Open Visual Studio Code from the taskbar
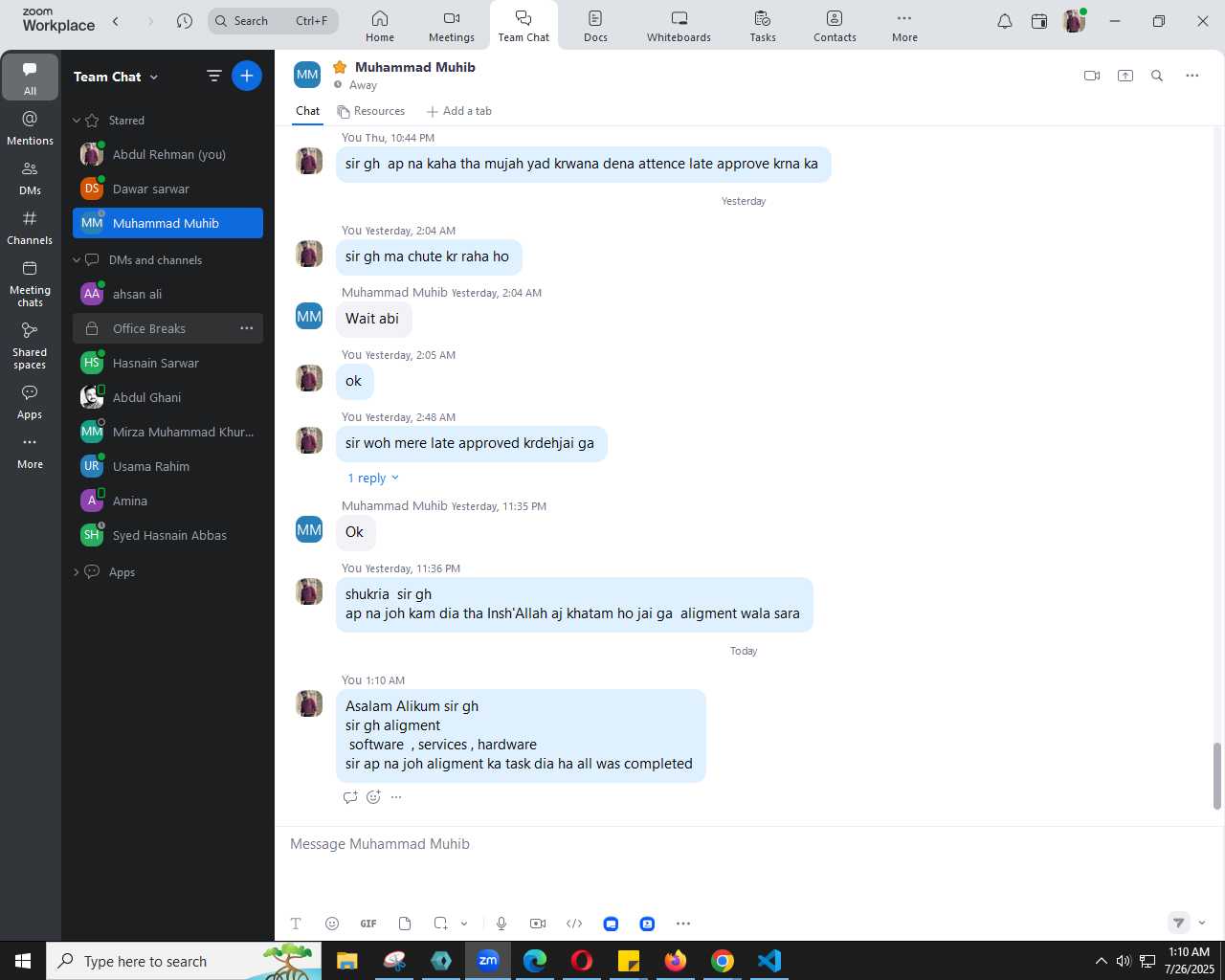 pos(768,960)
